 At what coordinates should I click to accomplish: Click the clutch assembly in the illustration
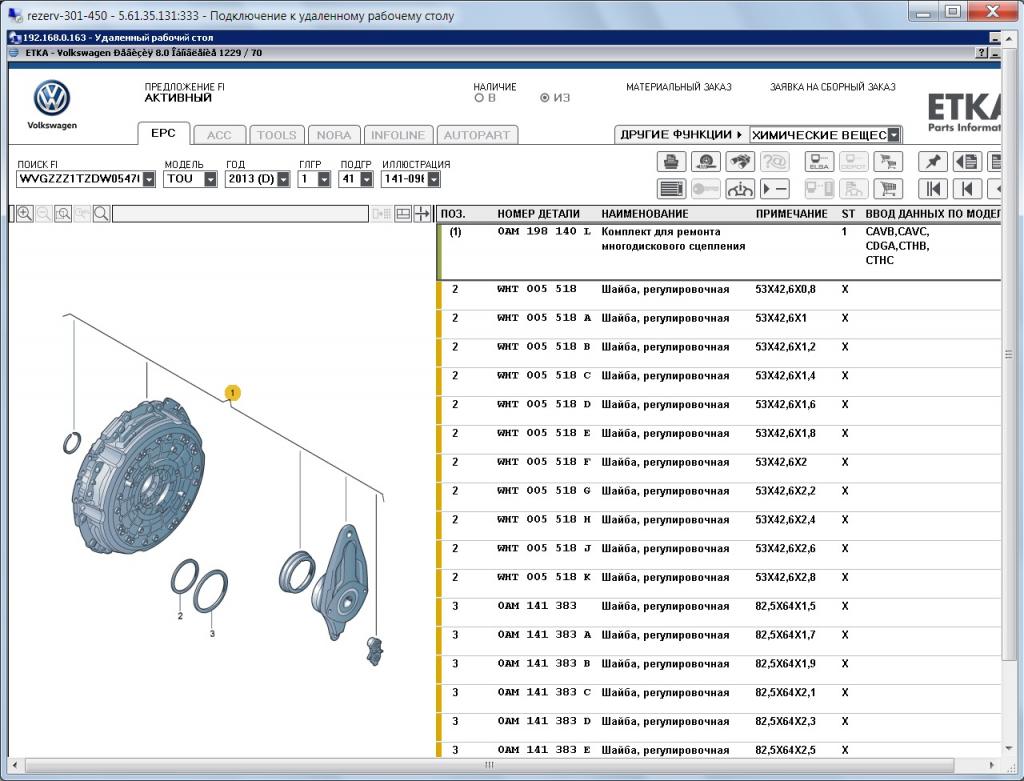click(x=137, y=475)
